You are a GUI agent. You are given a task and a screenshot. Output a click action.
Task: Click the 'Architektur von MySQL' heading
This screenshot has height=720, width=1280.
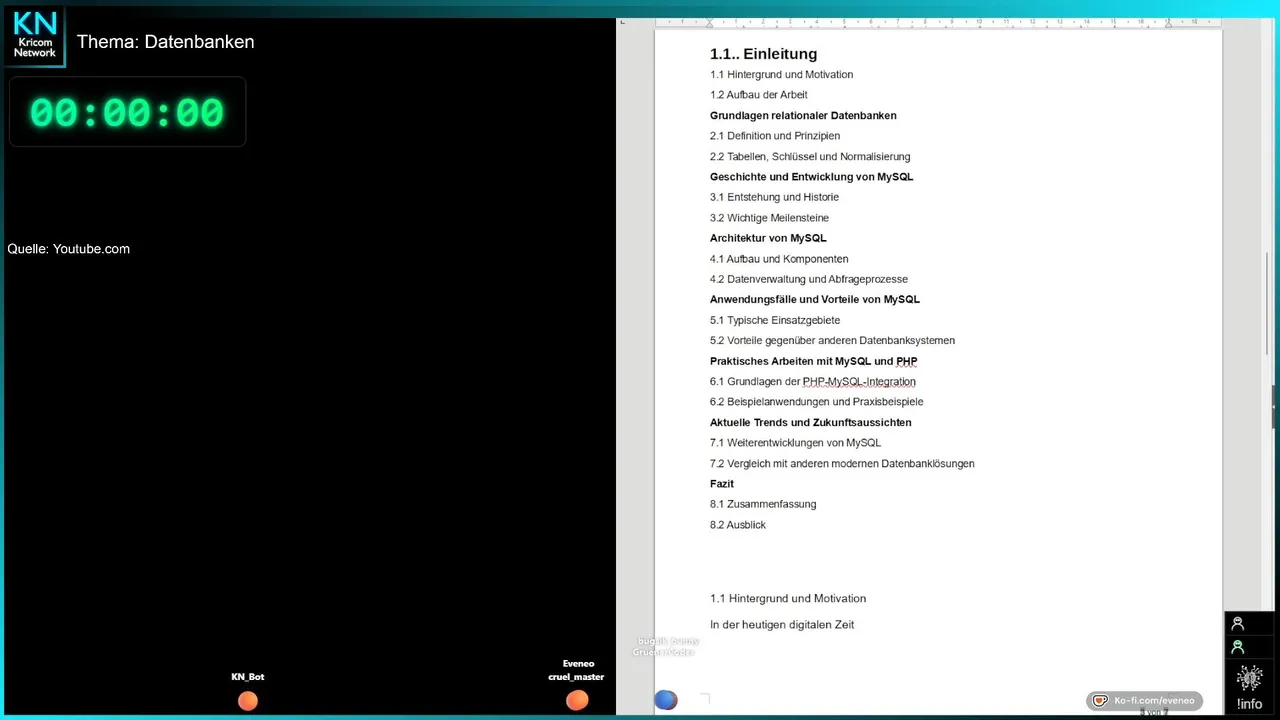[x=768, y=238]
